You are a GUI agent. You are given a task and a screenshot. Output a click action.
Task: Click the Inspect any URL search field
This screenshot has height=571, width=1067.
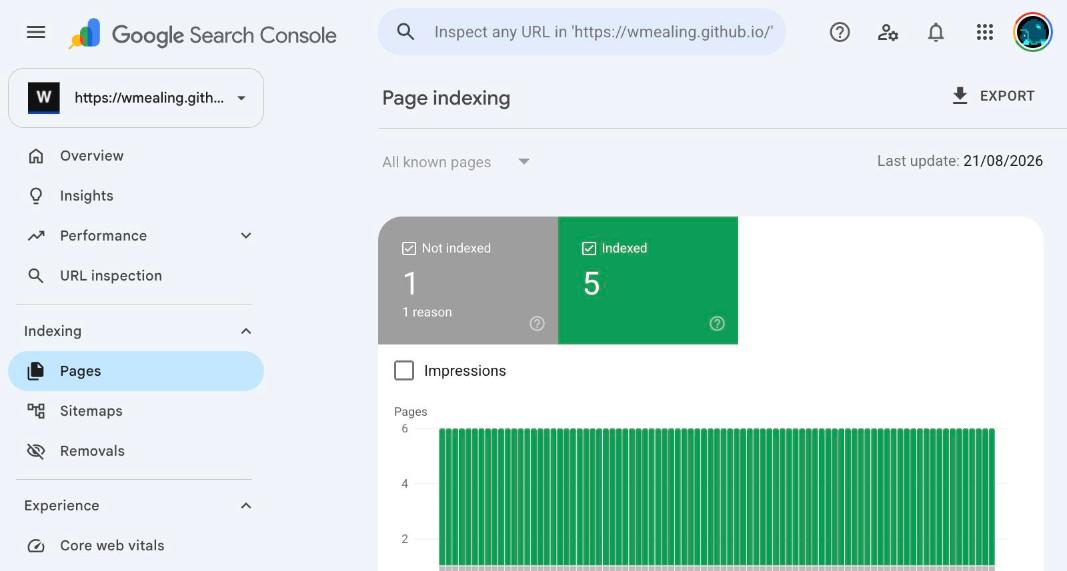tap(582, 32)
